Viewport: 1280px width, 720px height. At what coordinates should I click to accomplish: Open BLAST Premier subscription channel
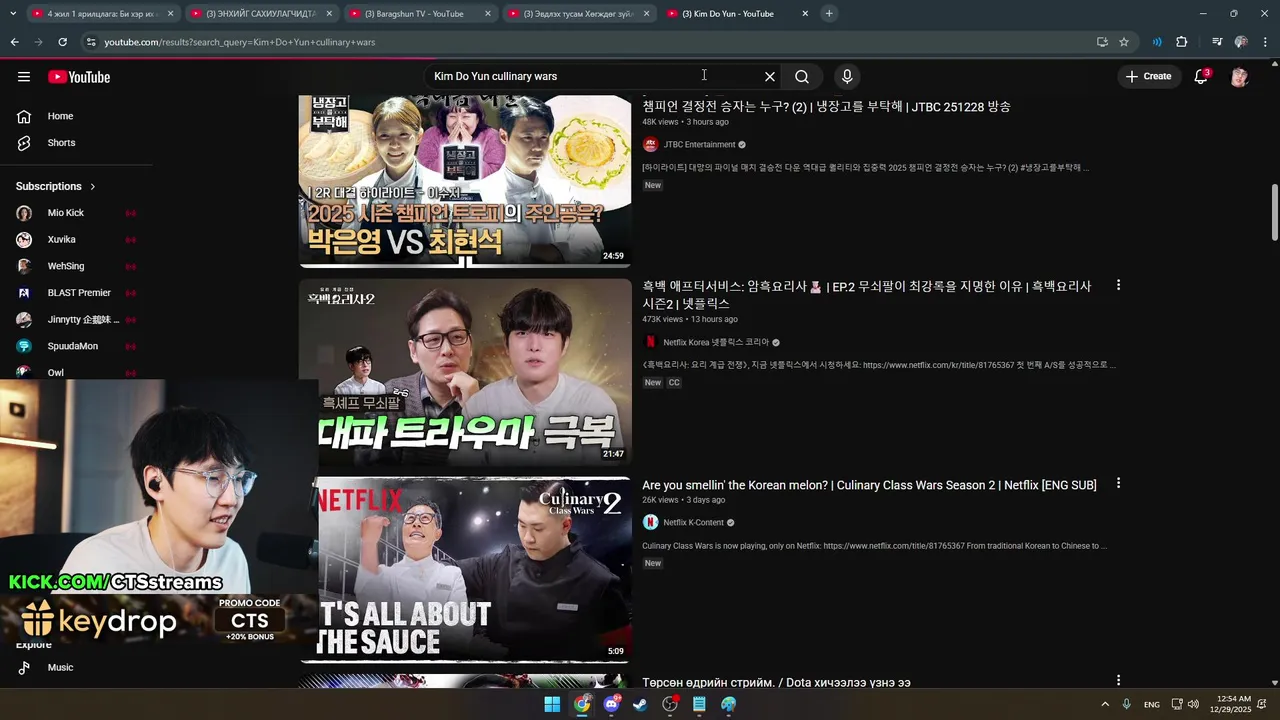77,293
